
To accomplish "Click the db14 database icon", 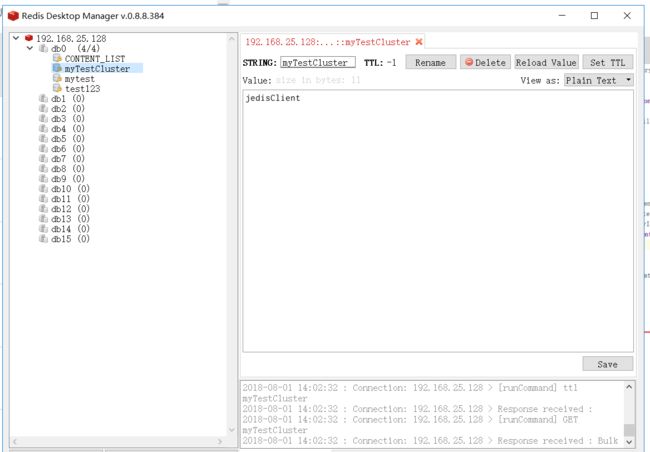I will (x=43, y=228).
